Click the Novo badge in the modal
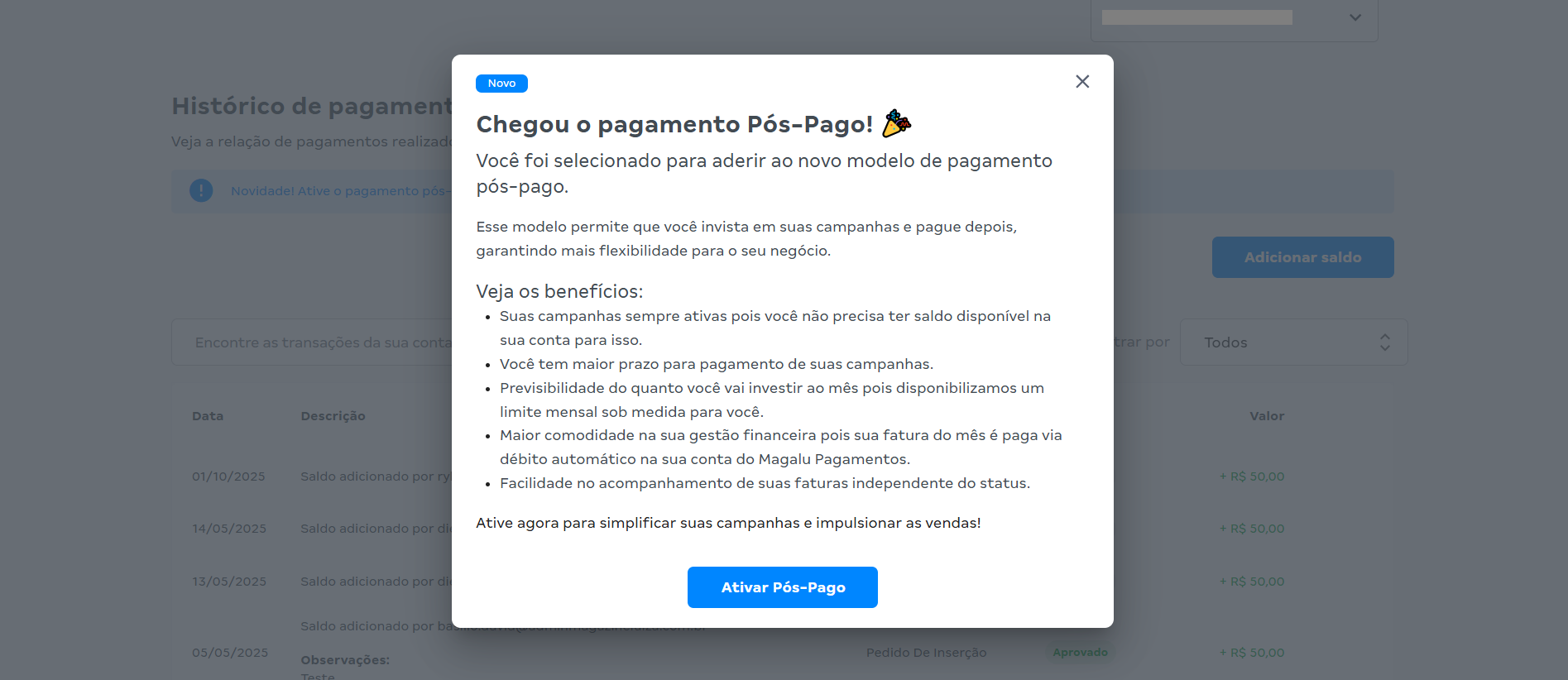Screen dimensions: 1568x680 501,84
